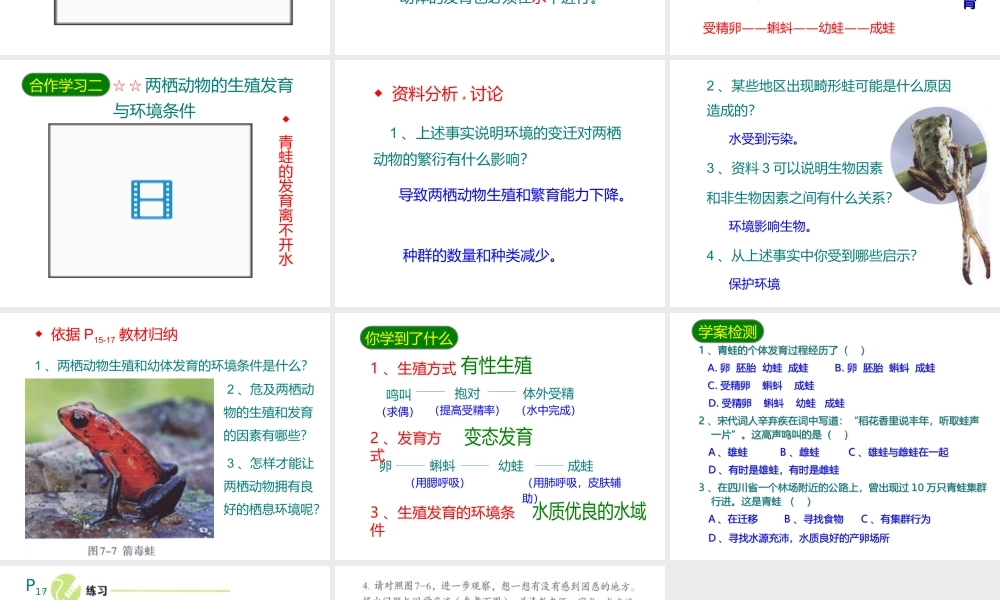
Task: Click the answer 保护环境
Action: pos(754,284)
